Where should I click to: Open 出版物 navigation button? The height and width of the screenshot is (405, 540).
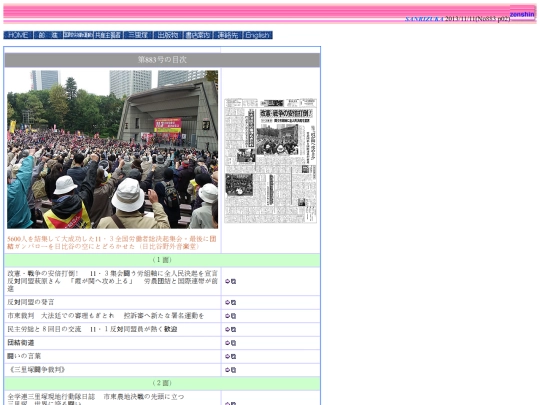click(168, 35)
